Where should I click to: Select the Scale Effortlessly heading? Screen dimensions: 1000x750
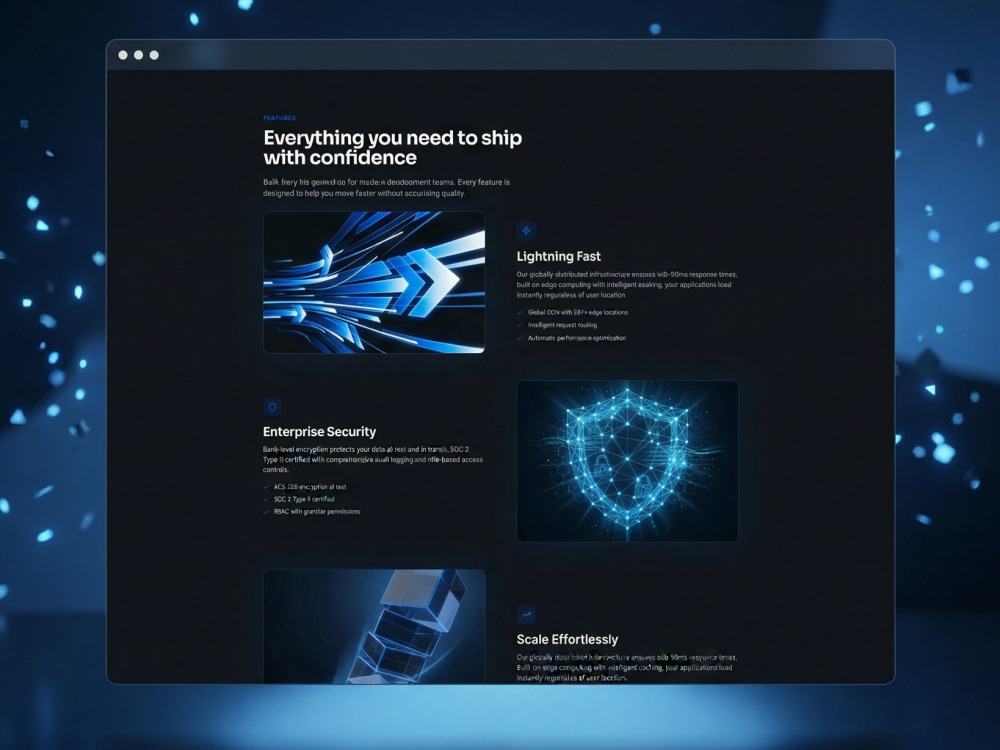tap(567, 640)
